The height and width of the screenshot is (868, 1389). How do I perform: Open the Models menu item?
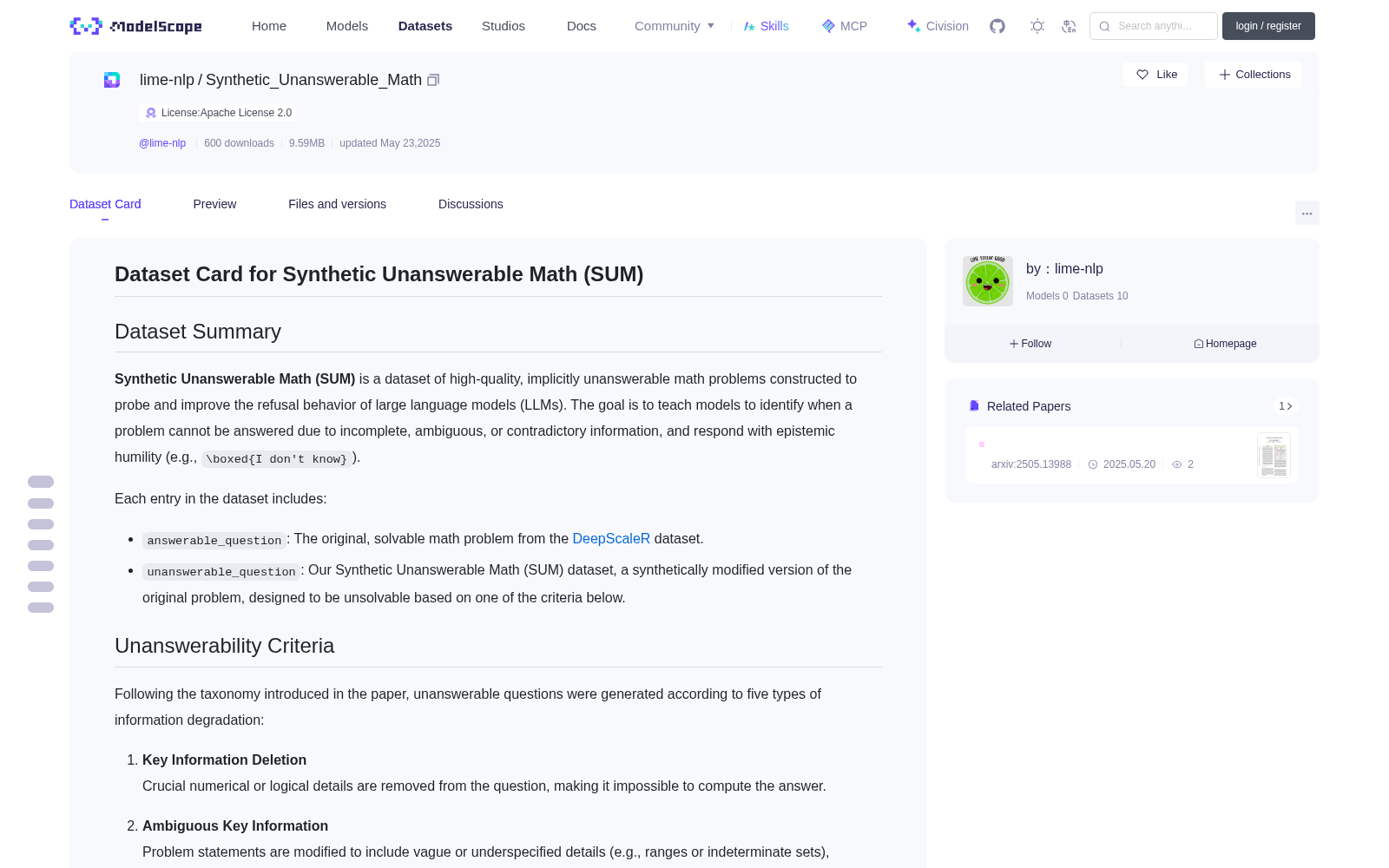point(347,26)
